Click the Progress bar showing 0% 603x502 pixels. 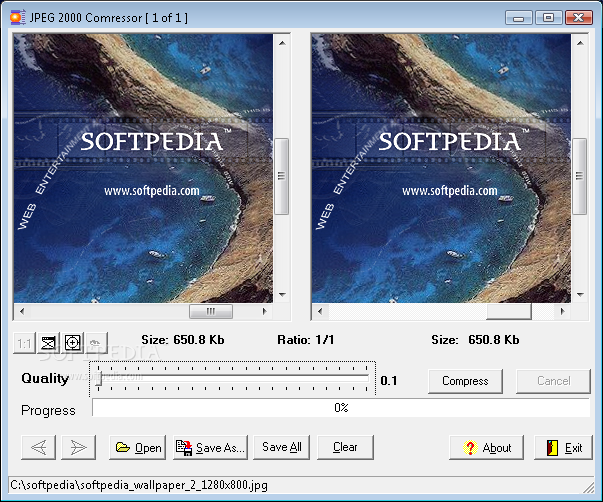pyautogui.click(x=341, y=408)
